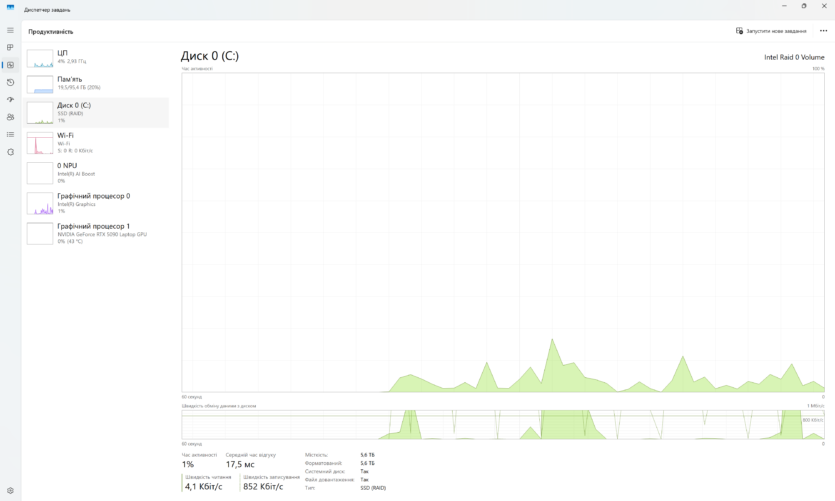Click the Форматований 5,6 ТБ value
Image resolution: width=835 pixels, height=501 pixels.
(x=367, y=463)
